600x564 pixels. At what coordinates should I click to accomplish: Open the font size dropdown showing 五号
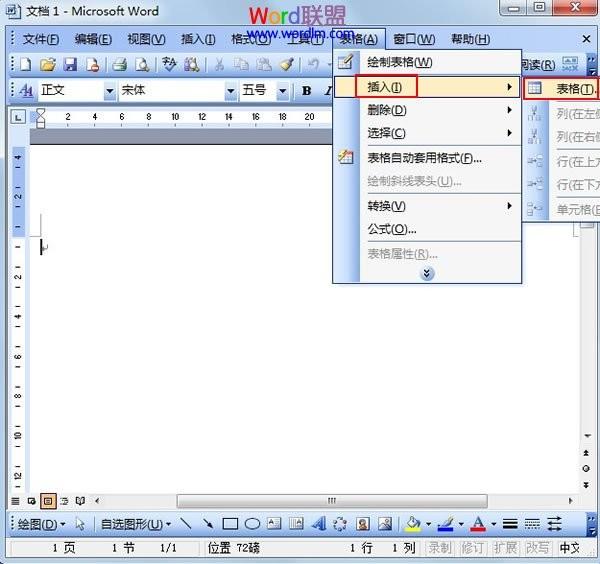click(282, 91)
